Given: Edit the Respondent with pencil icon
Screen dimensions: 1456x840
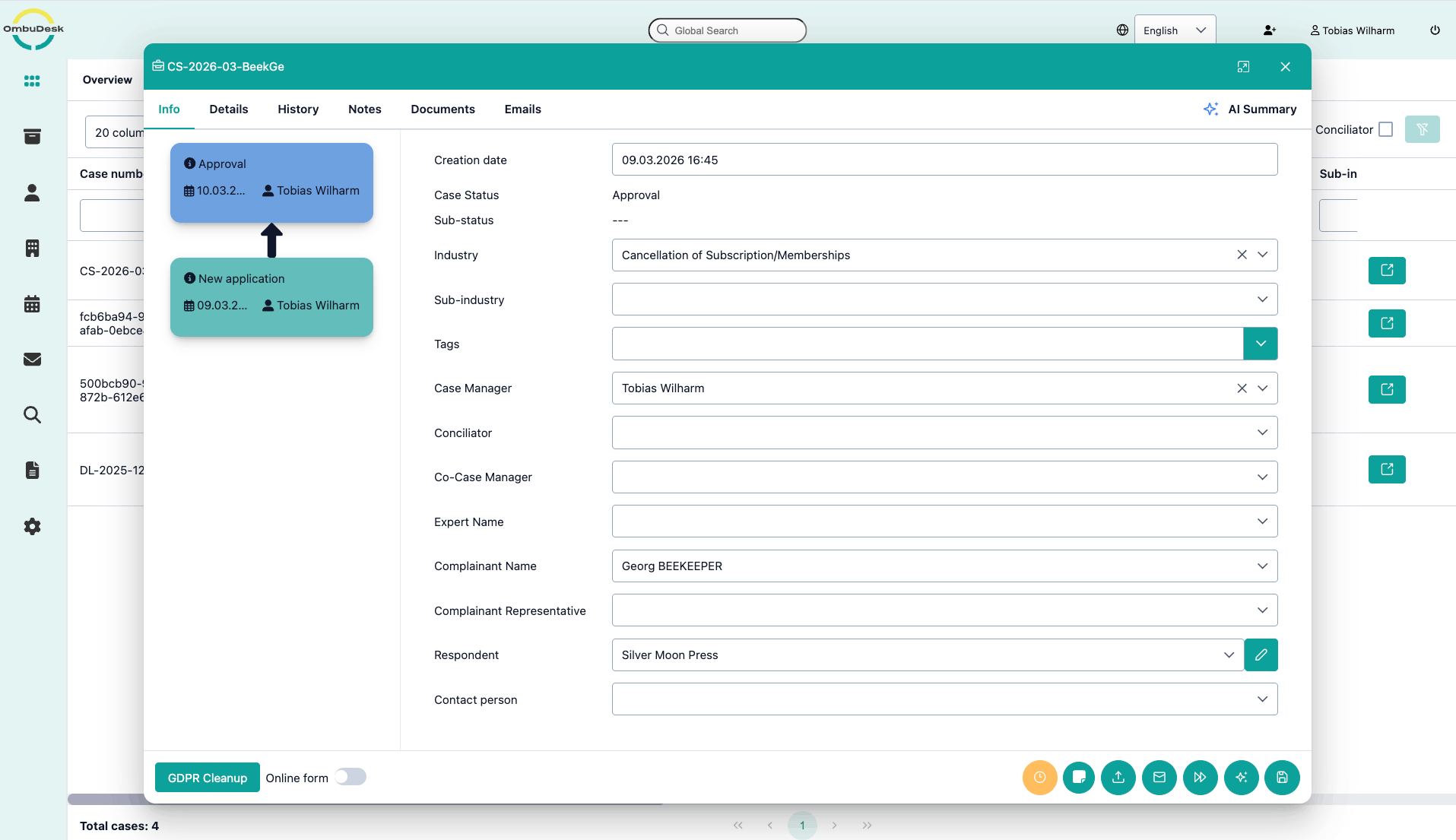Looking at the screenshot, I should (x=1261, y=655).
